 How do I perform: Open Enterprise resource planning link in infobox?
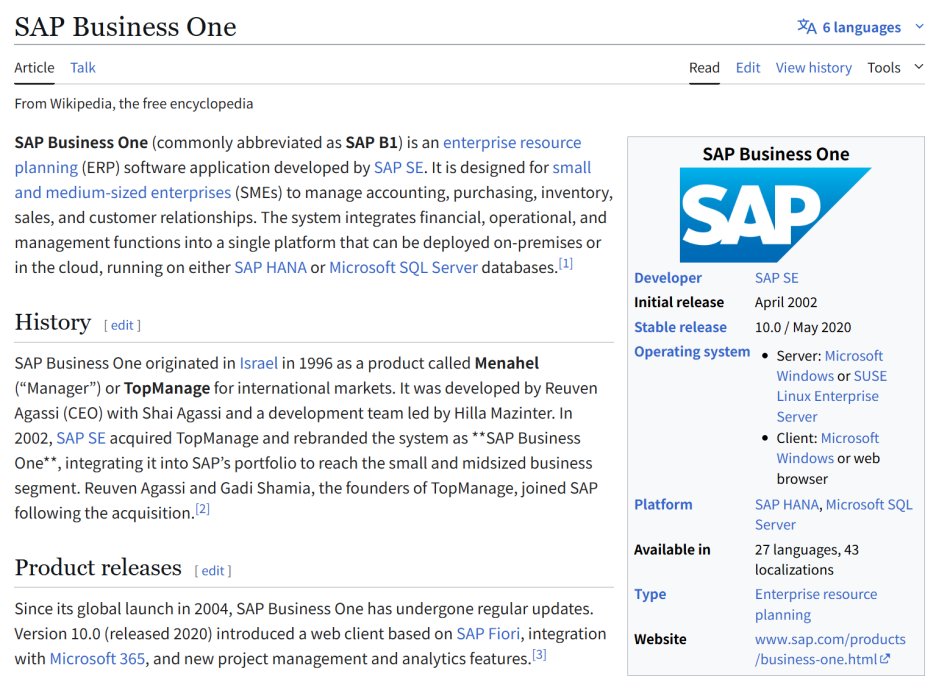tap(815, 604)
